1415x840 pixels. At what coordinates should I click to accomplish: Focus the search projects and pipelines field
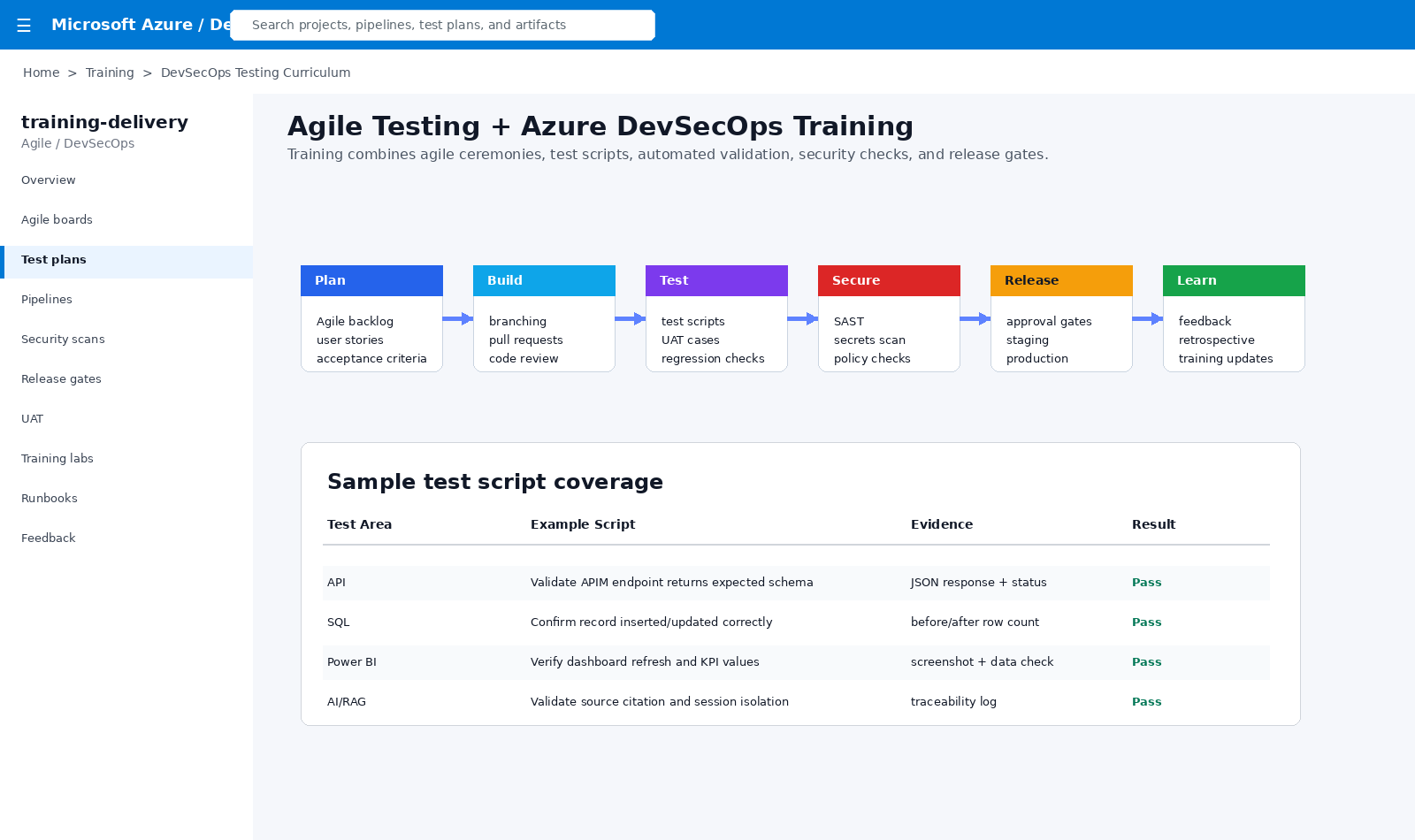pyautogui.click(x=442, y=25)
